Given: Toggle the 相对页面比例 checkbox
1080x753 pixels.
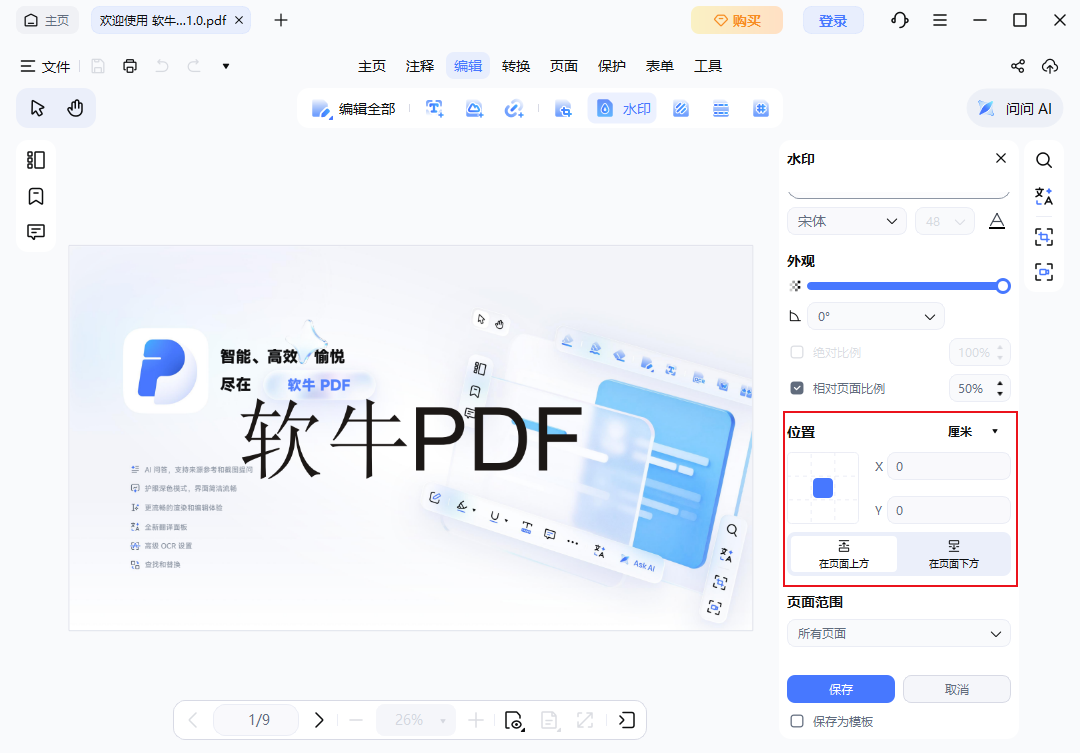Looking at the screenshot, I should (797, 388).
